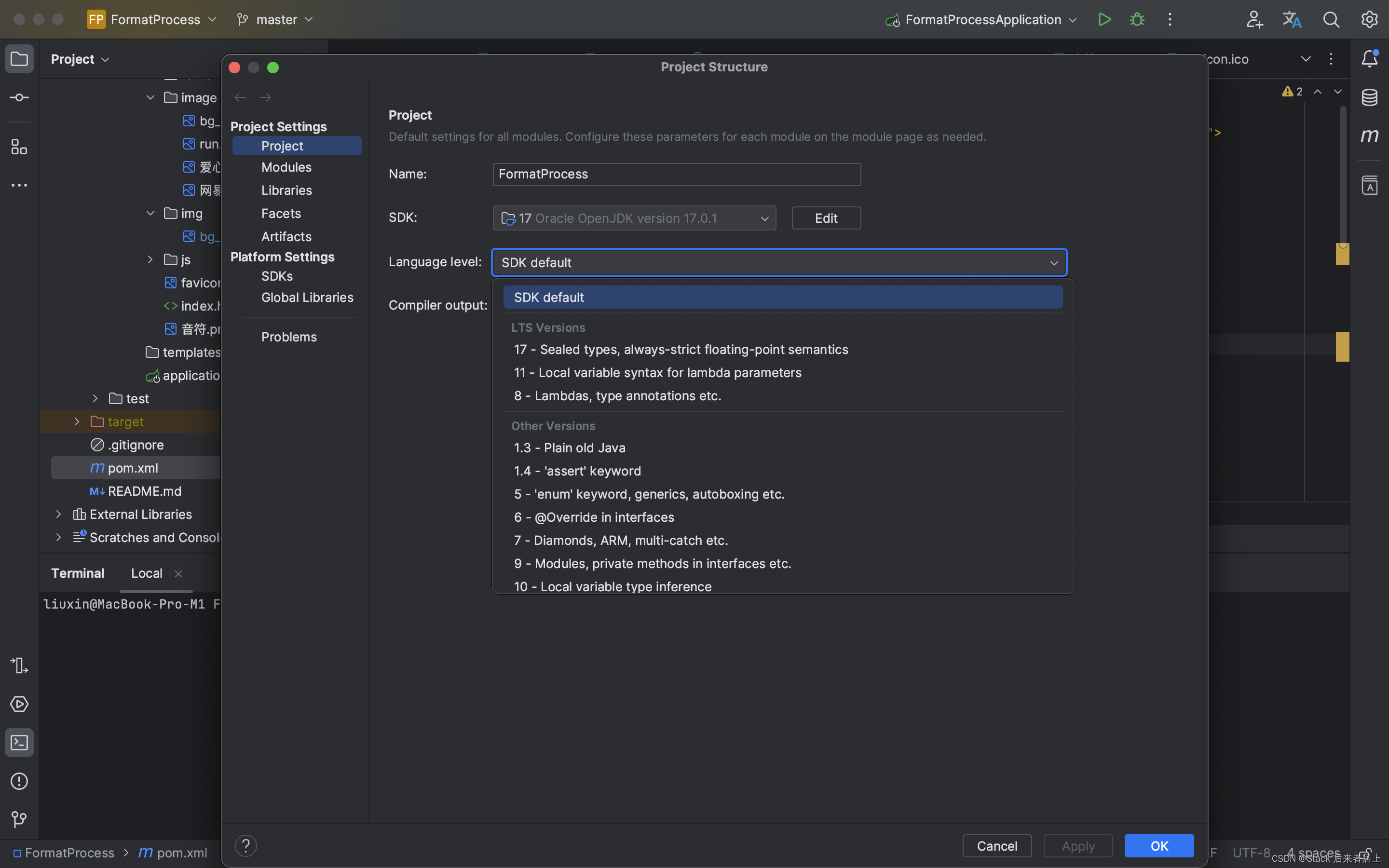The width and height of the screenshot is (1389, 868).
Task: Run FormatProcessApplication with green play icon
Action: pyautogui.click(x=1104, y=19)
